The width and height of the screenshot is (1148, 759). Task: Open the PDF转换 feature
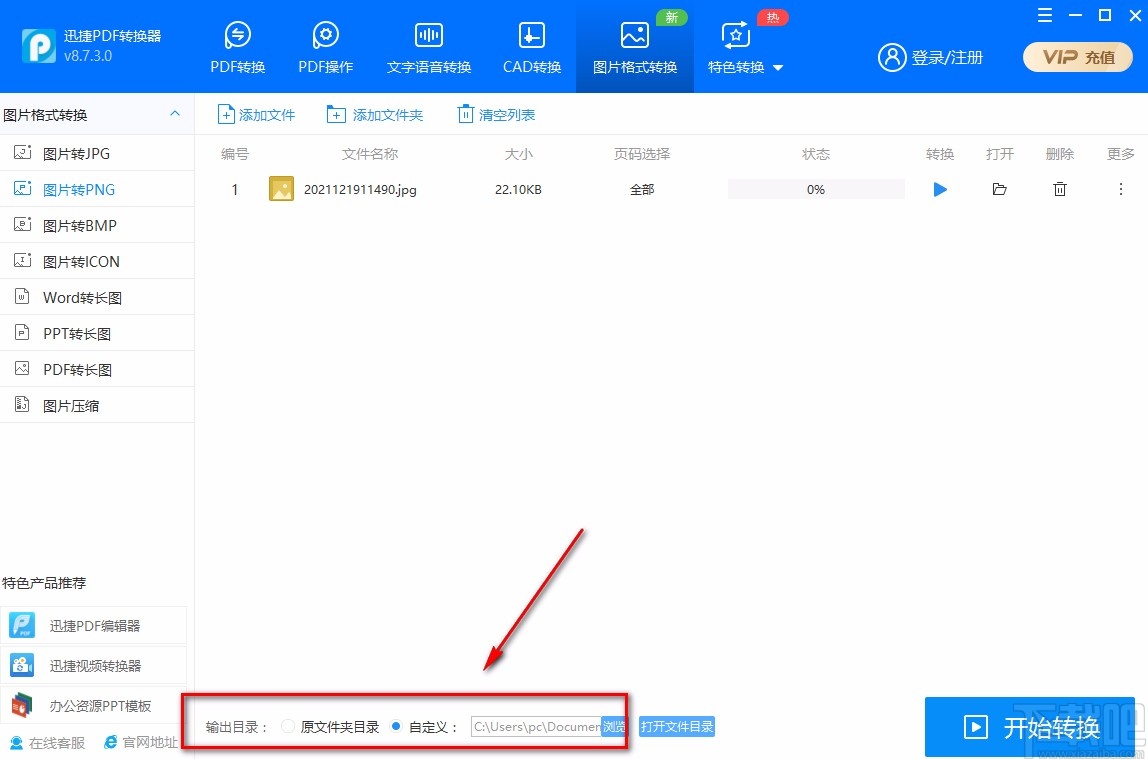pyautogui.click(x=237, y=45)
